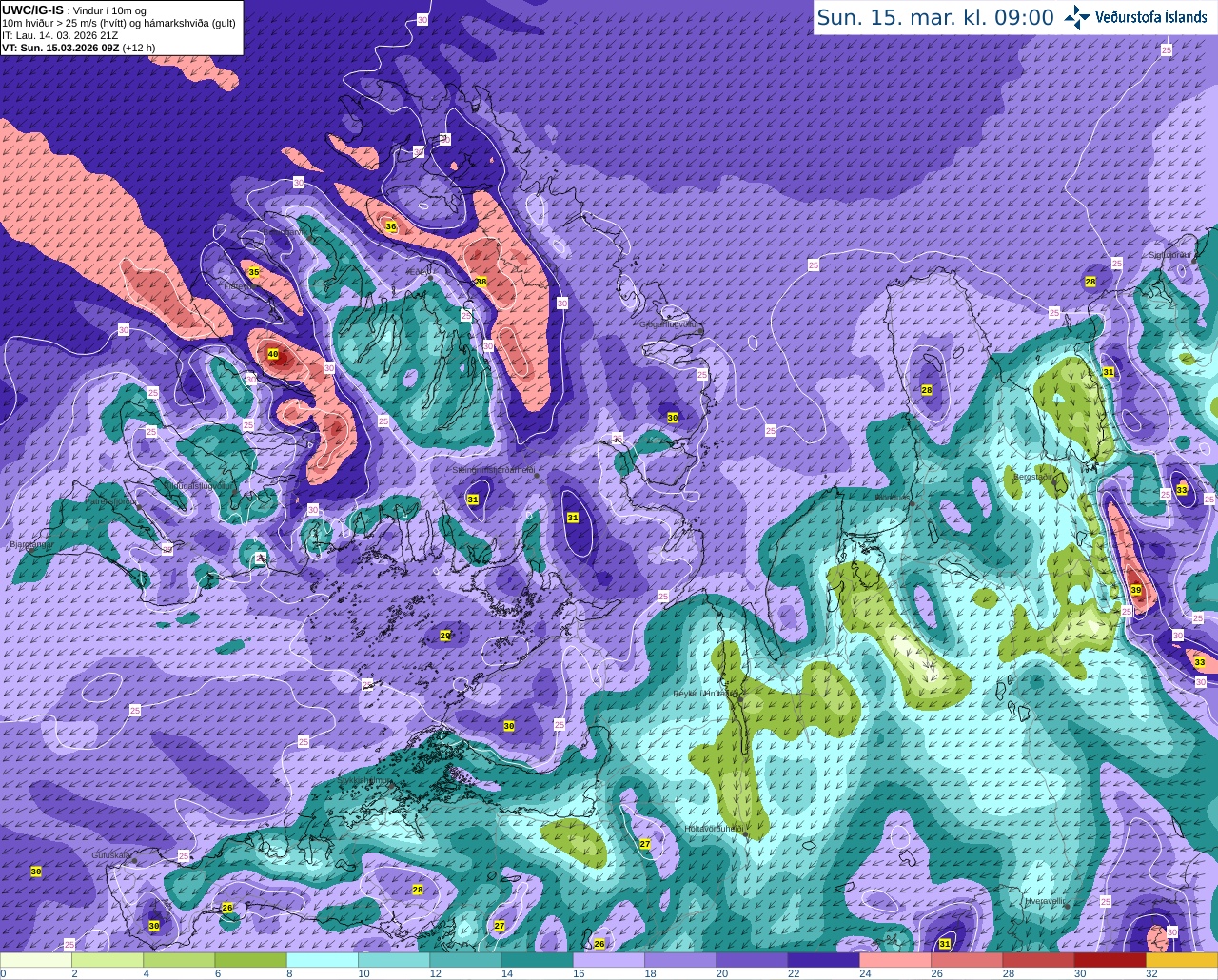Click the 27 gust marker next to Holtavörðuheiði
Viewport: 1218px width, 980px height.
(x=644, y=844)
